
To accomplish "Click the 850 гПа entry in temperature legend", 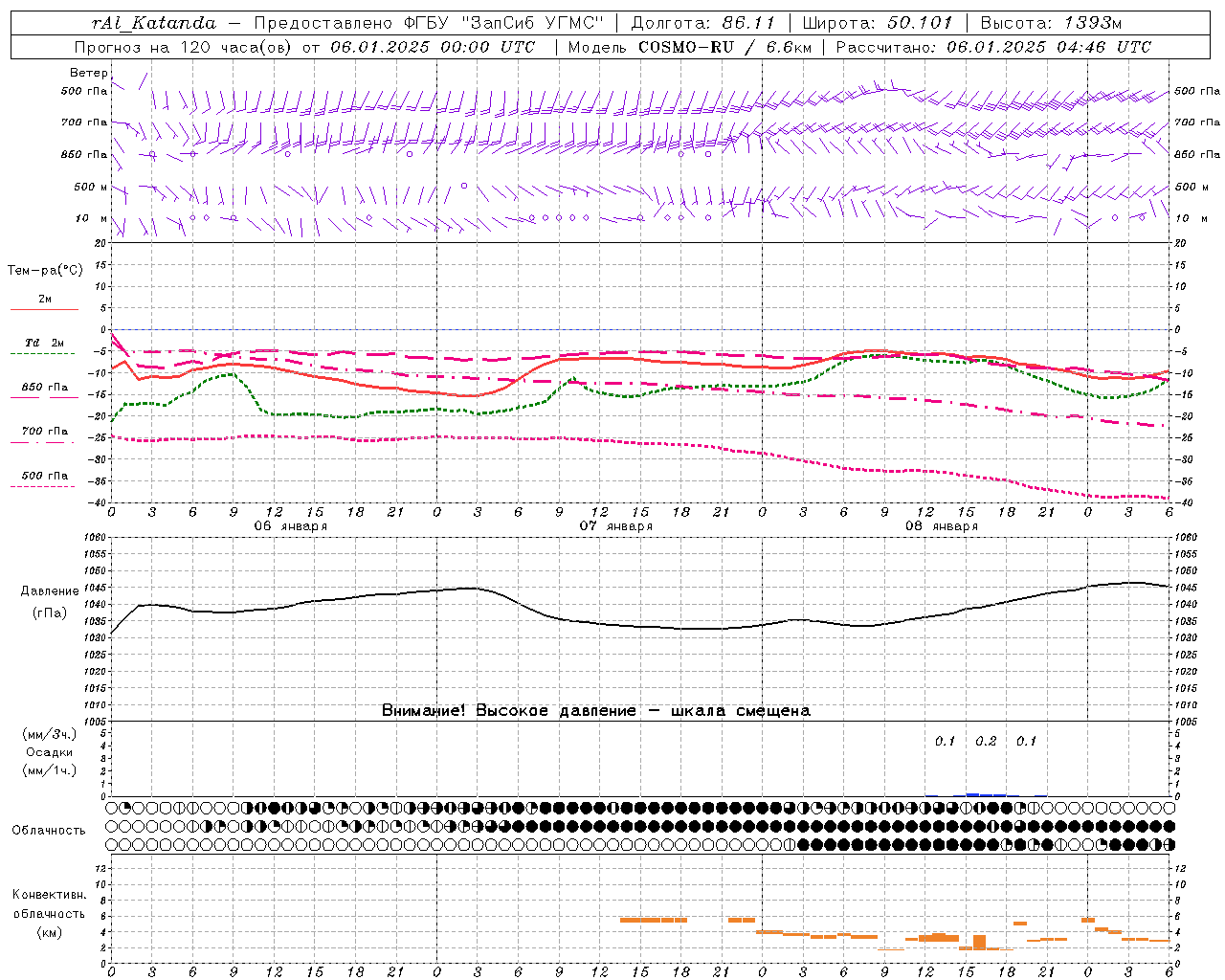I will 44,388.
